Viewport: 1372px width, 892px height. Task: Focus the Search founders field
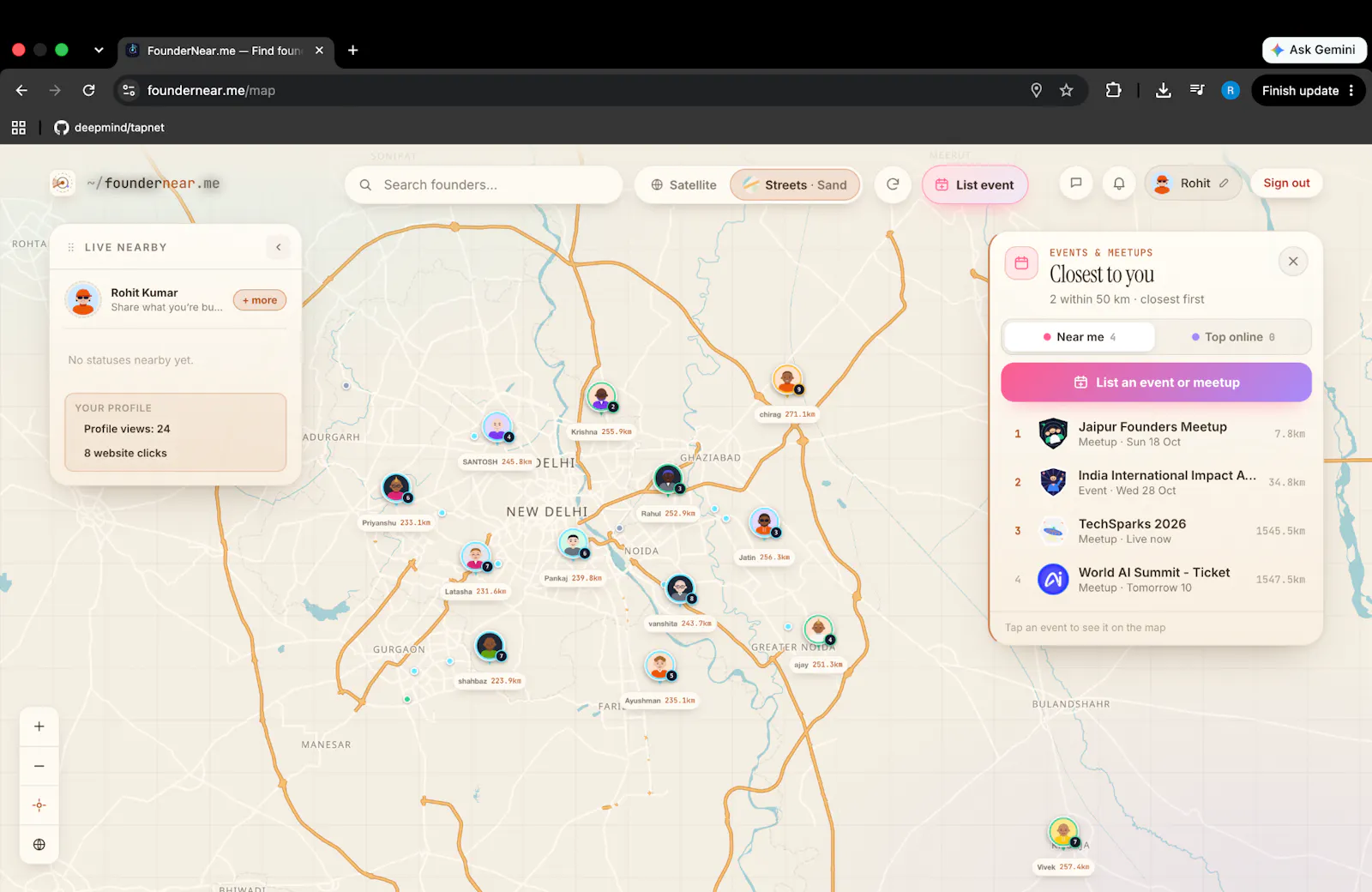coord(484,184)
